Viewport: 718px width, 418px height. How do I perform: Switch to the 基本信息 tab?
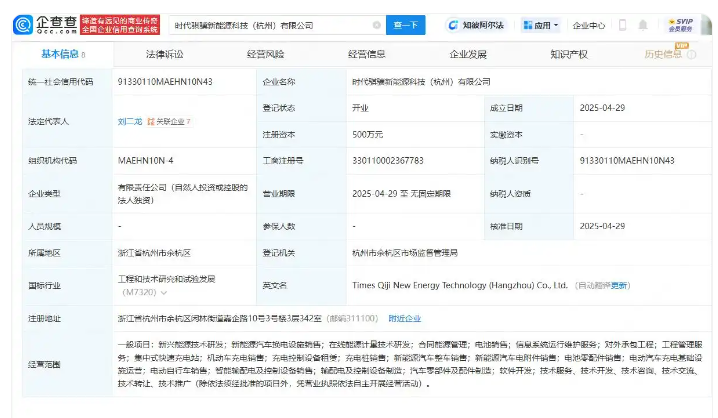click(x=63, y=54)
